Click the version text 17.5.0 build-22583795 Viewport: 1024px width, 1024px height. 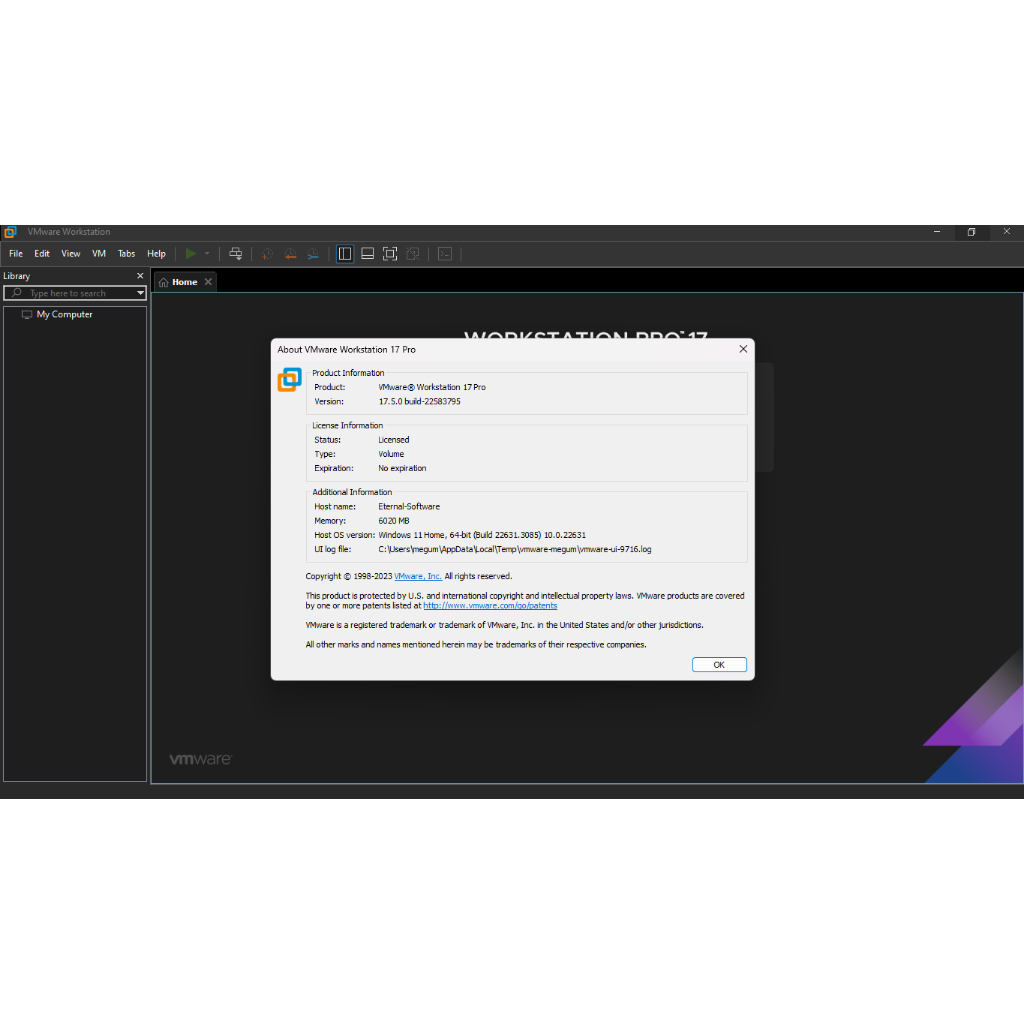pyautogui.click(x=419, y=401)
